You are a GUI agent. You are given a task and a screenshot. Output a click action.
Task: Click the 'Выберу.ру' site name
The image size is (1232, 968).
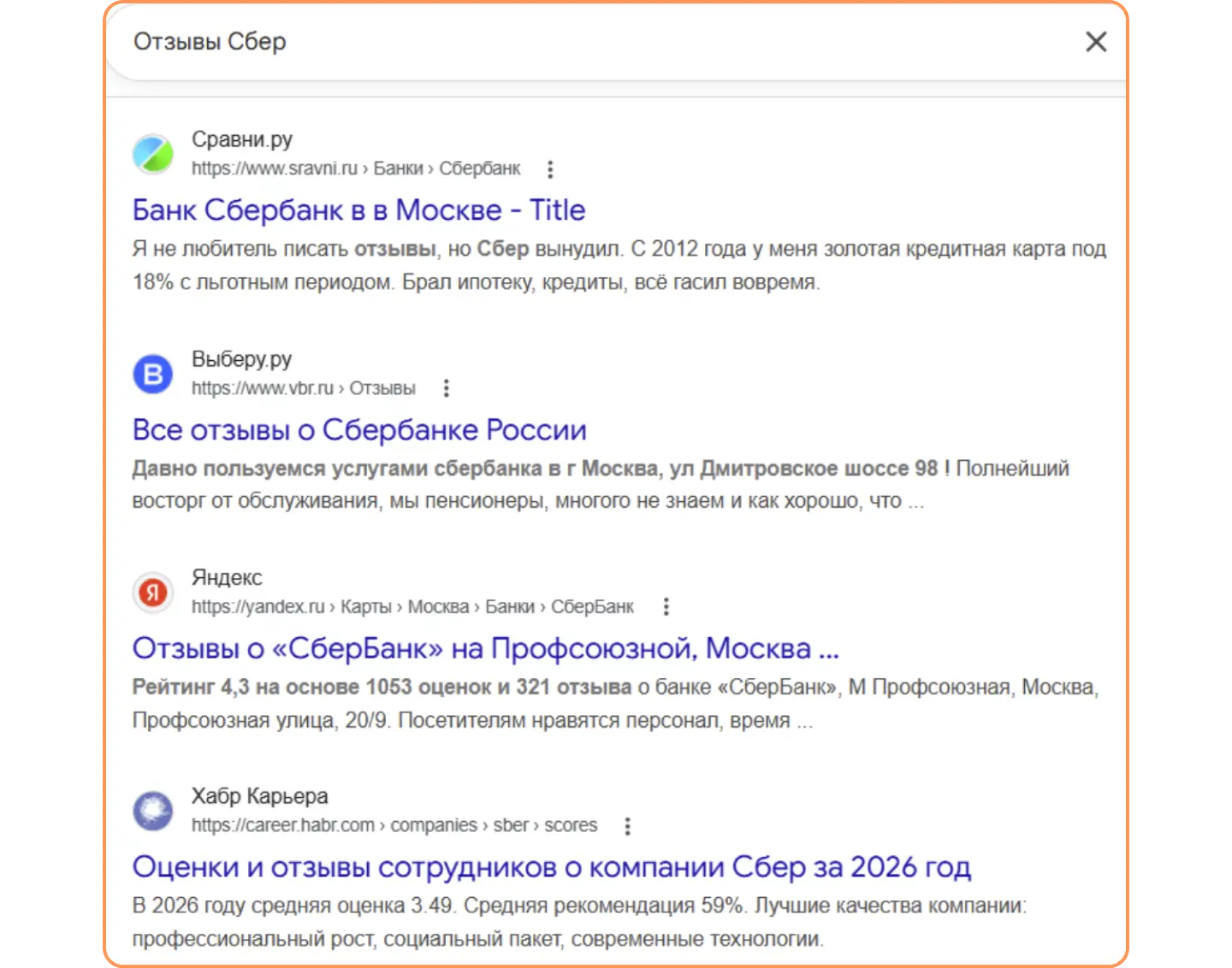[242, 359]
